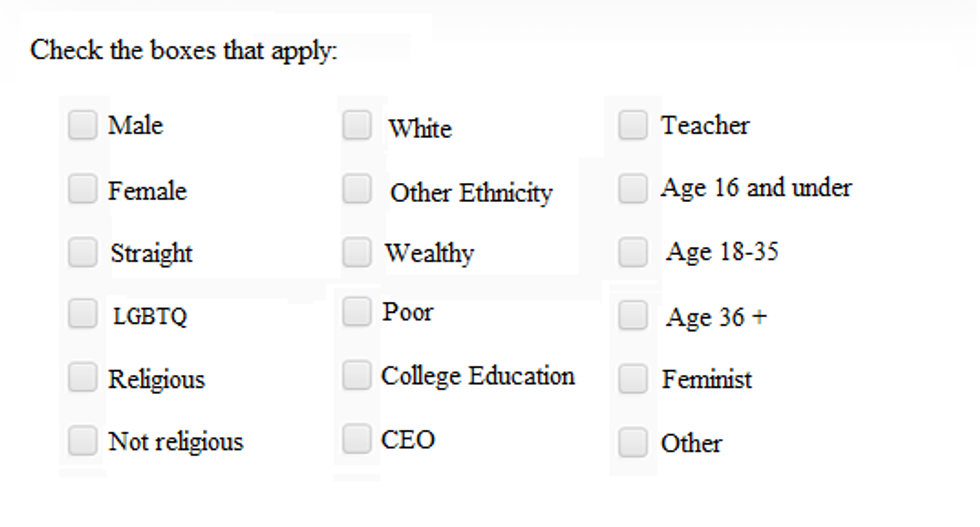980x527 pixels.
Task: Click the Not religious label text
Action: tap(176, 442)
